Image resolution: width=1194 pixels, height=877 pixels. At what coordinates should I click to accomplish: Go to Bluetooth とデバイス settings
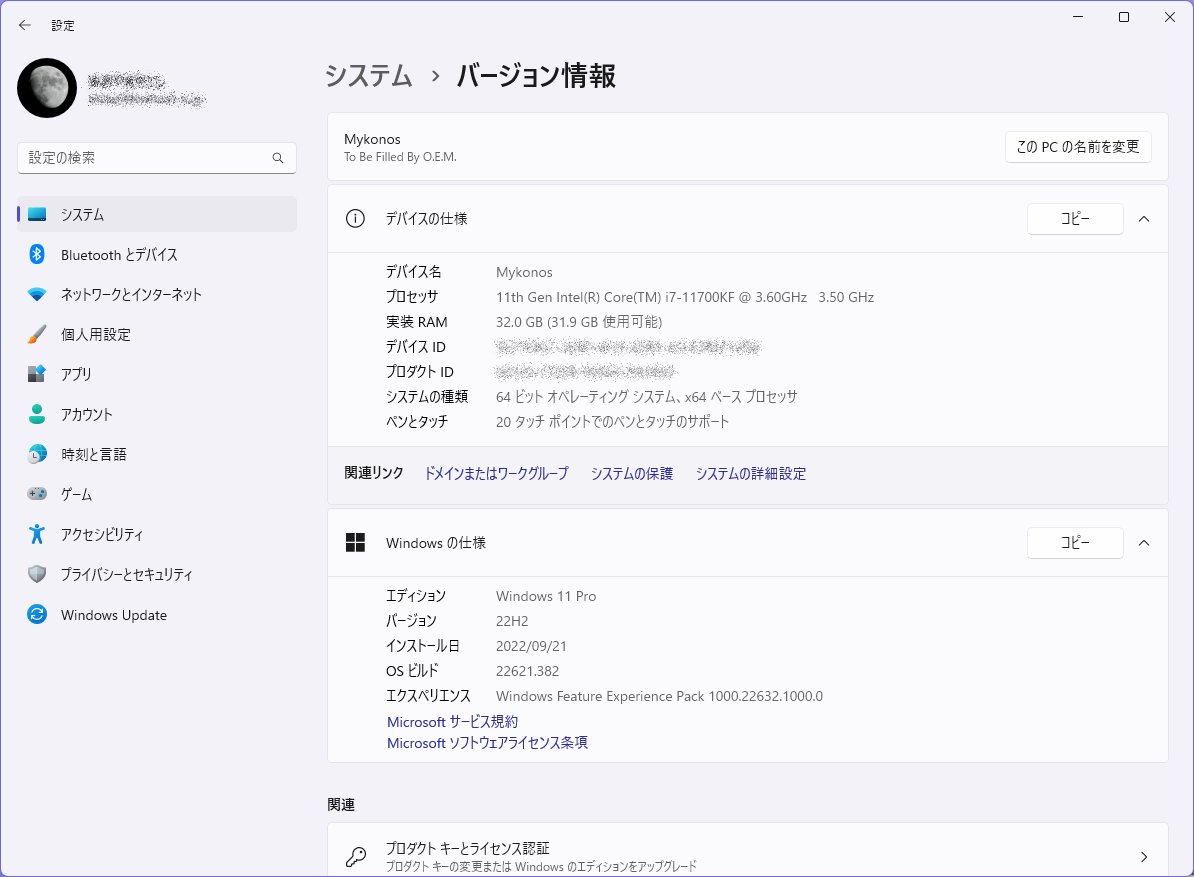[157, 254]
